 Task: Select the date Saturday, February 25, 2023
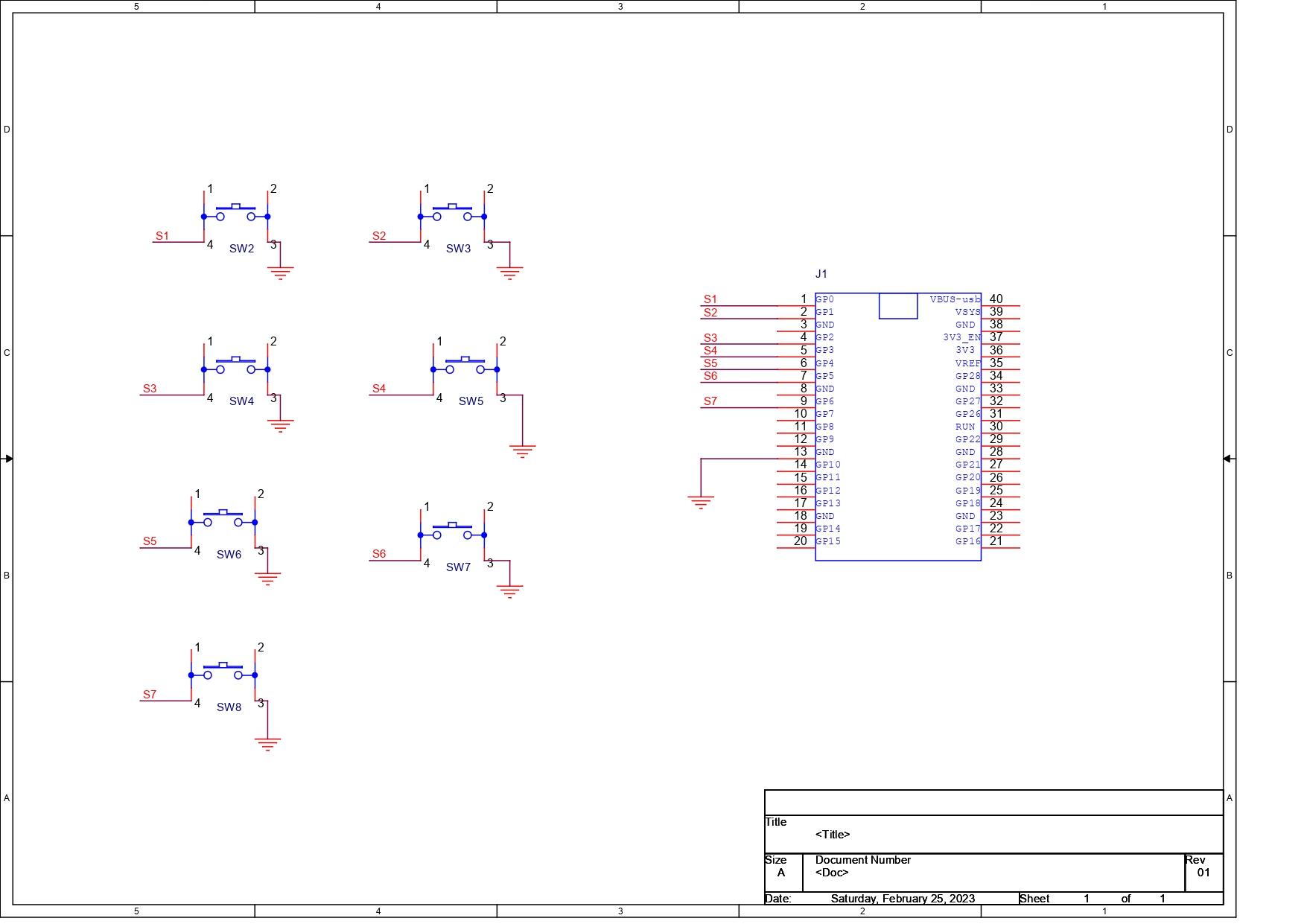(x=903, y=899)
